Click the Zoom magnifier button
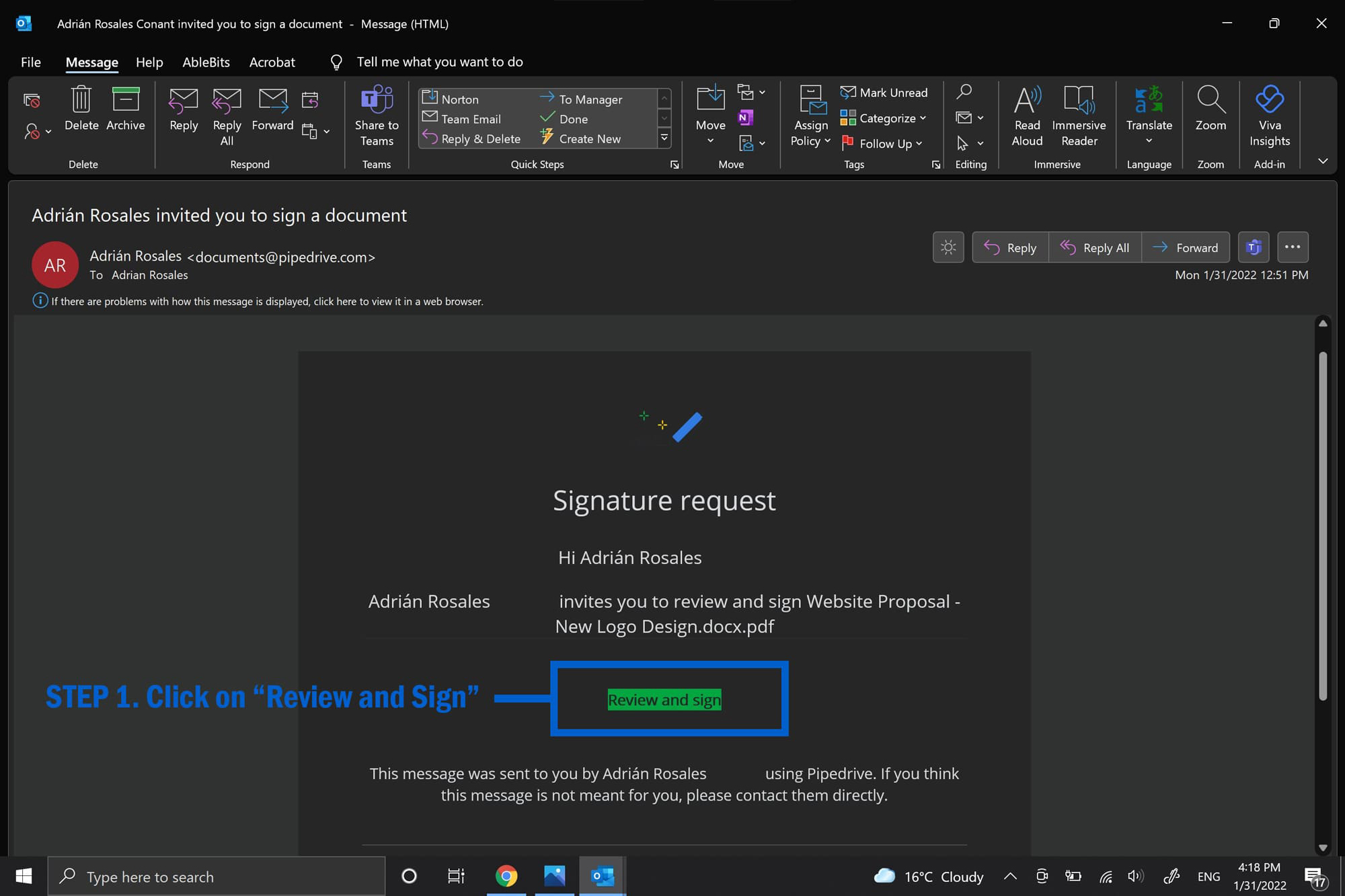This screenshot has height=896, width=1345. 1210,108
